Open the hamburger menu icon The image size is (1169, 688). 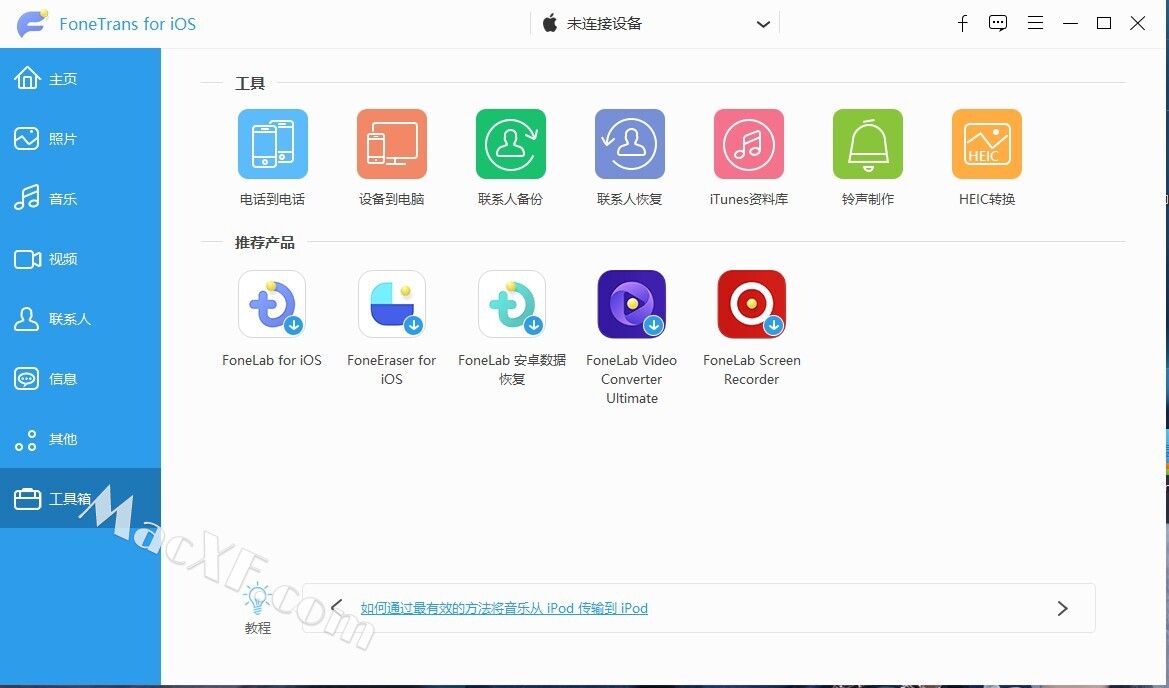pos(1035,24)
